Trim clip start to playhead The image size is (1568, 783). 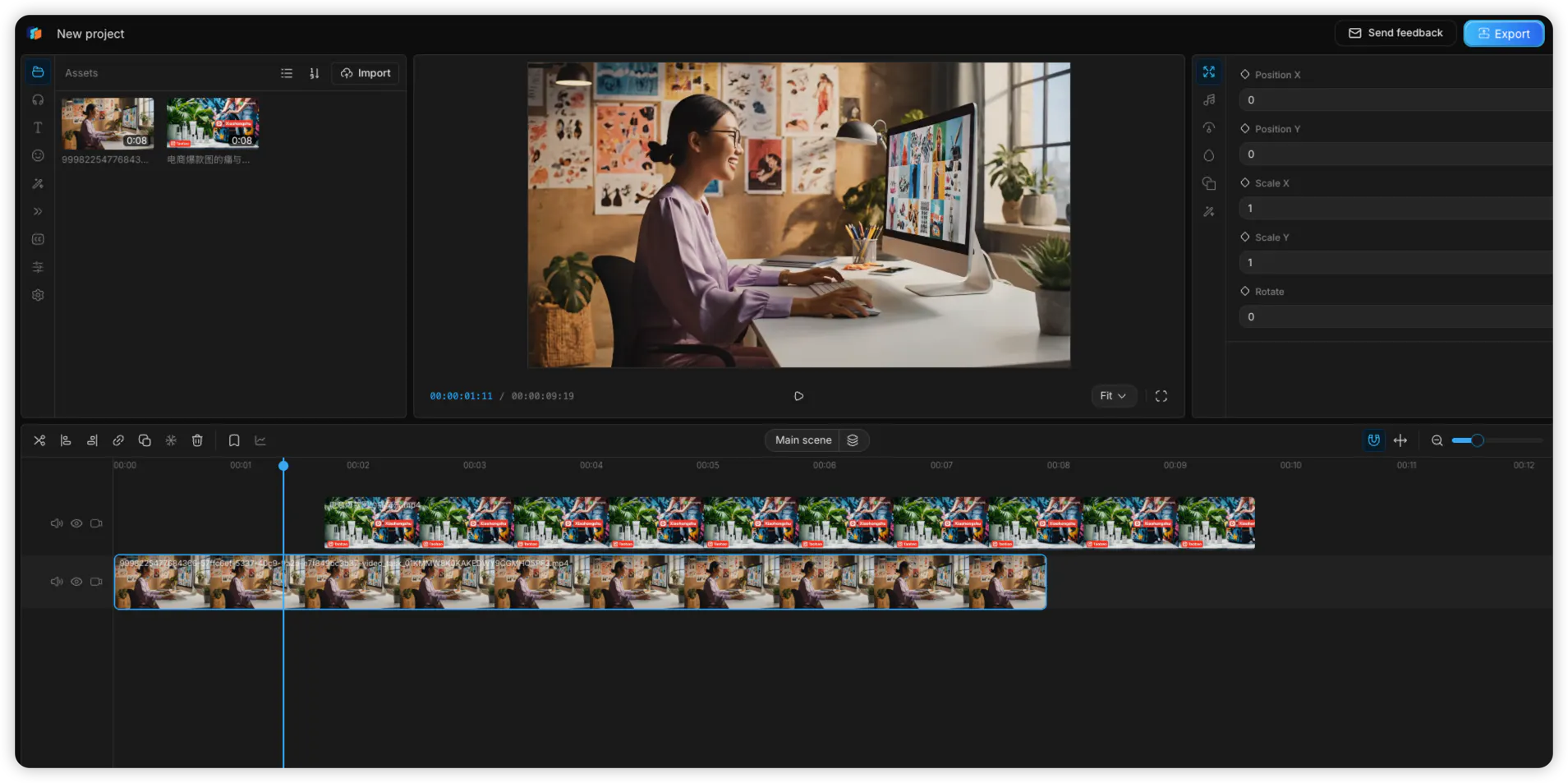[x=66, y=441]
